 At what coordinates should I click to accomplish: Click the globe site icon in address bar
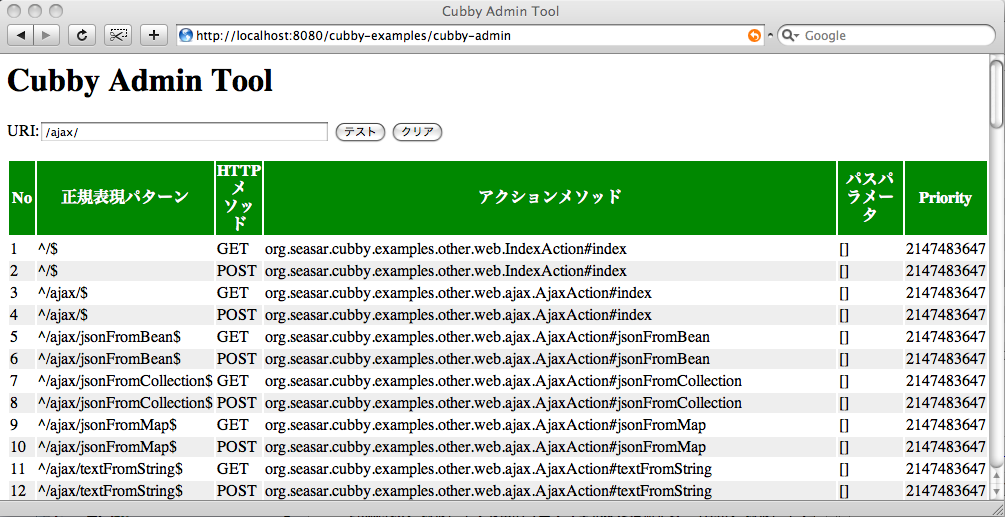tap(186, 35)
